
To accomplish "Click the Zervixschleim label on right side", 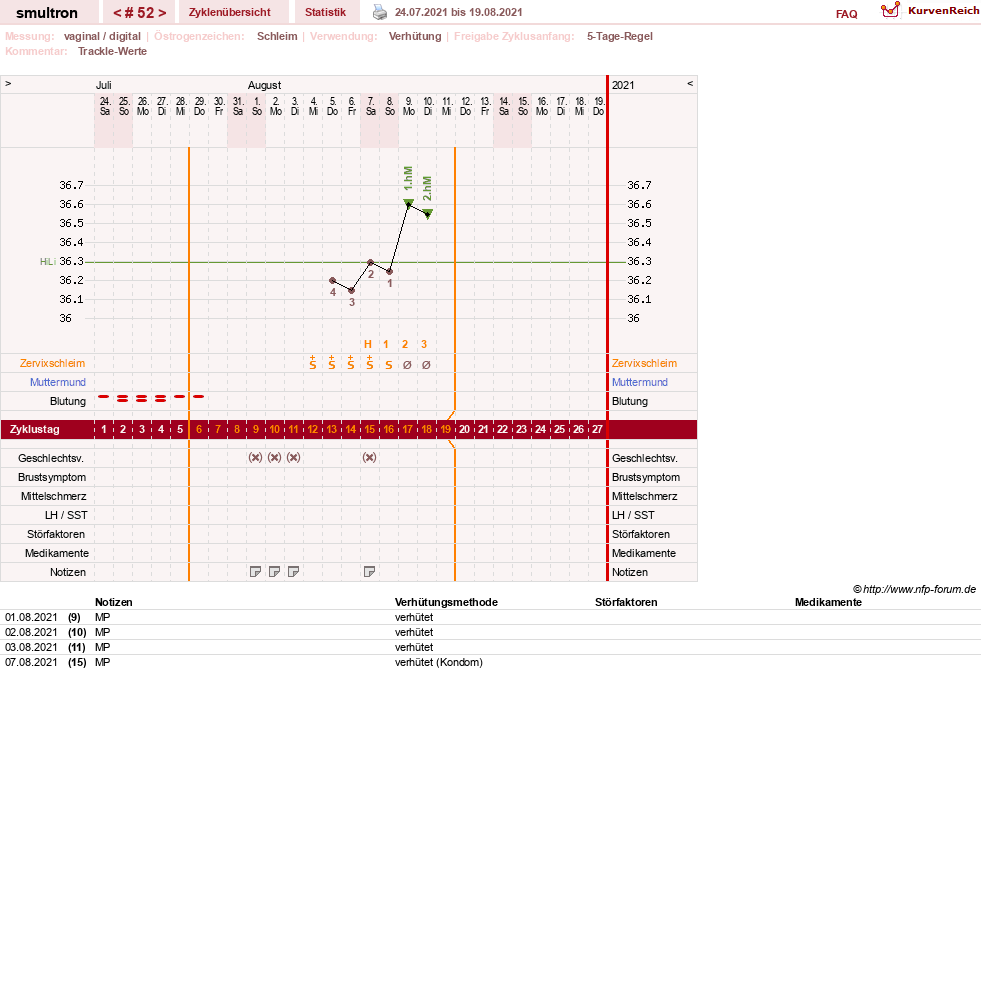I will point(644,363).
